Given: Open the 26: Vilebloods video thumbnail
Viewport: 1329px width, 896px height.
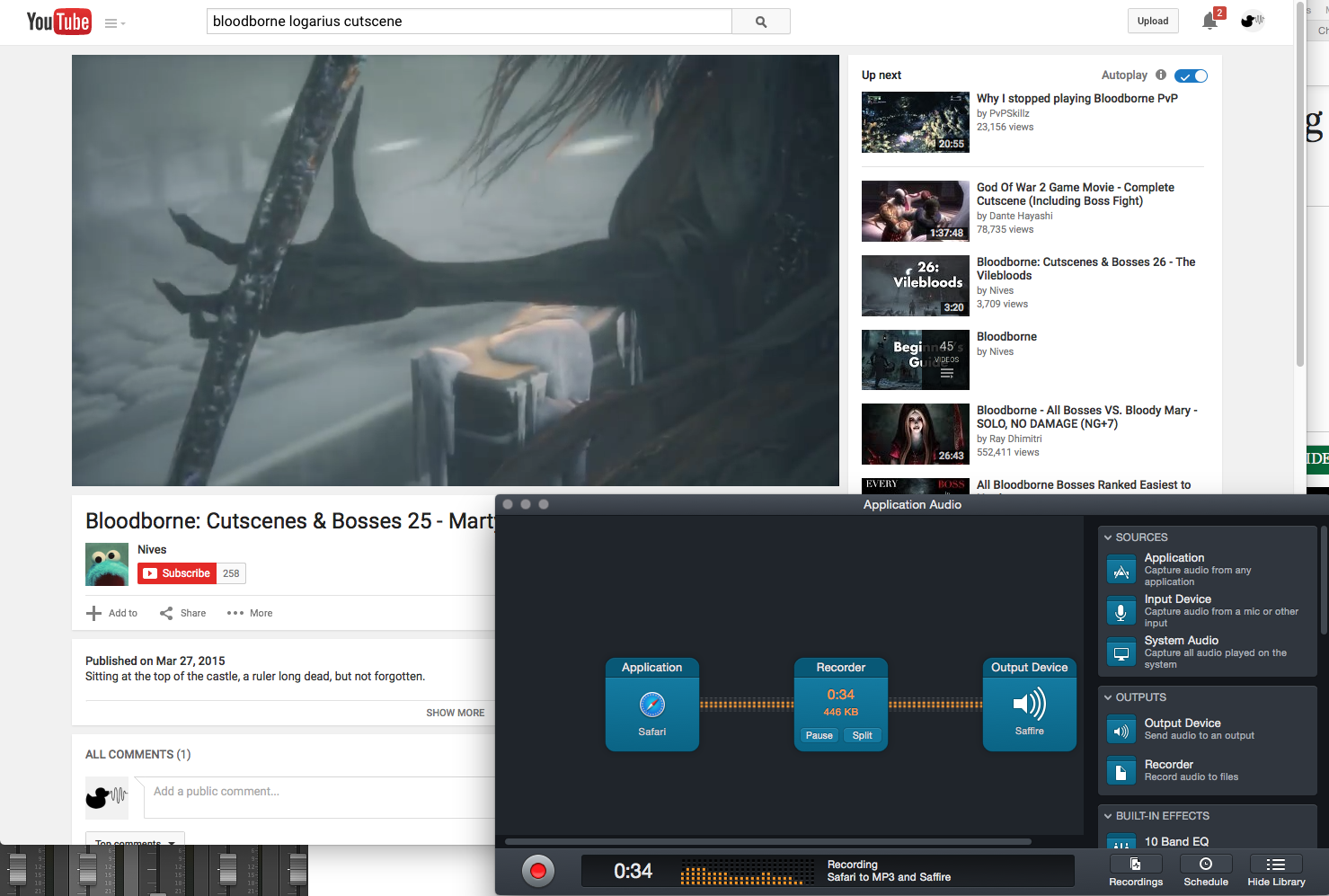Looking at the screenshot, I should 916,286.
